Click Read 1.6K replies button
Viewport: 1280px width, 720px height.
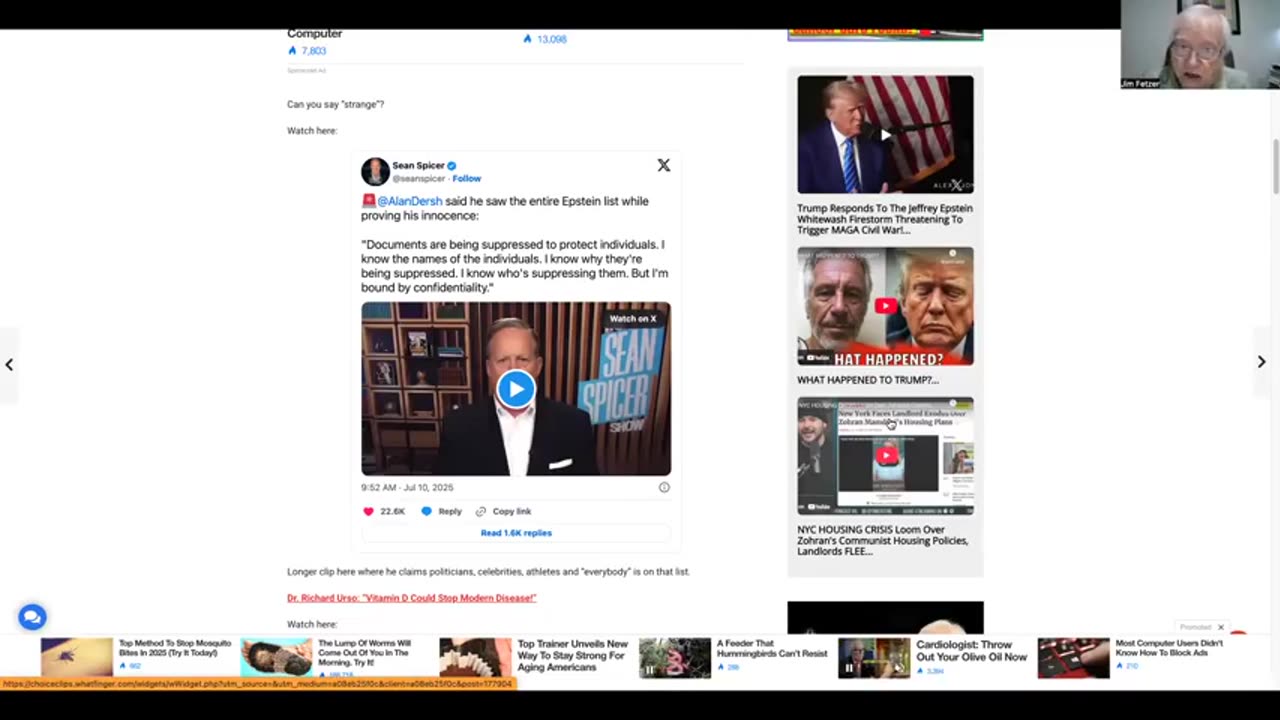516,533
